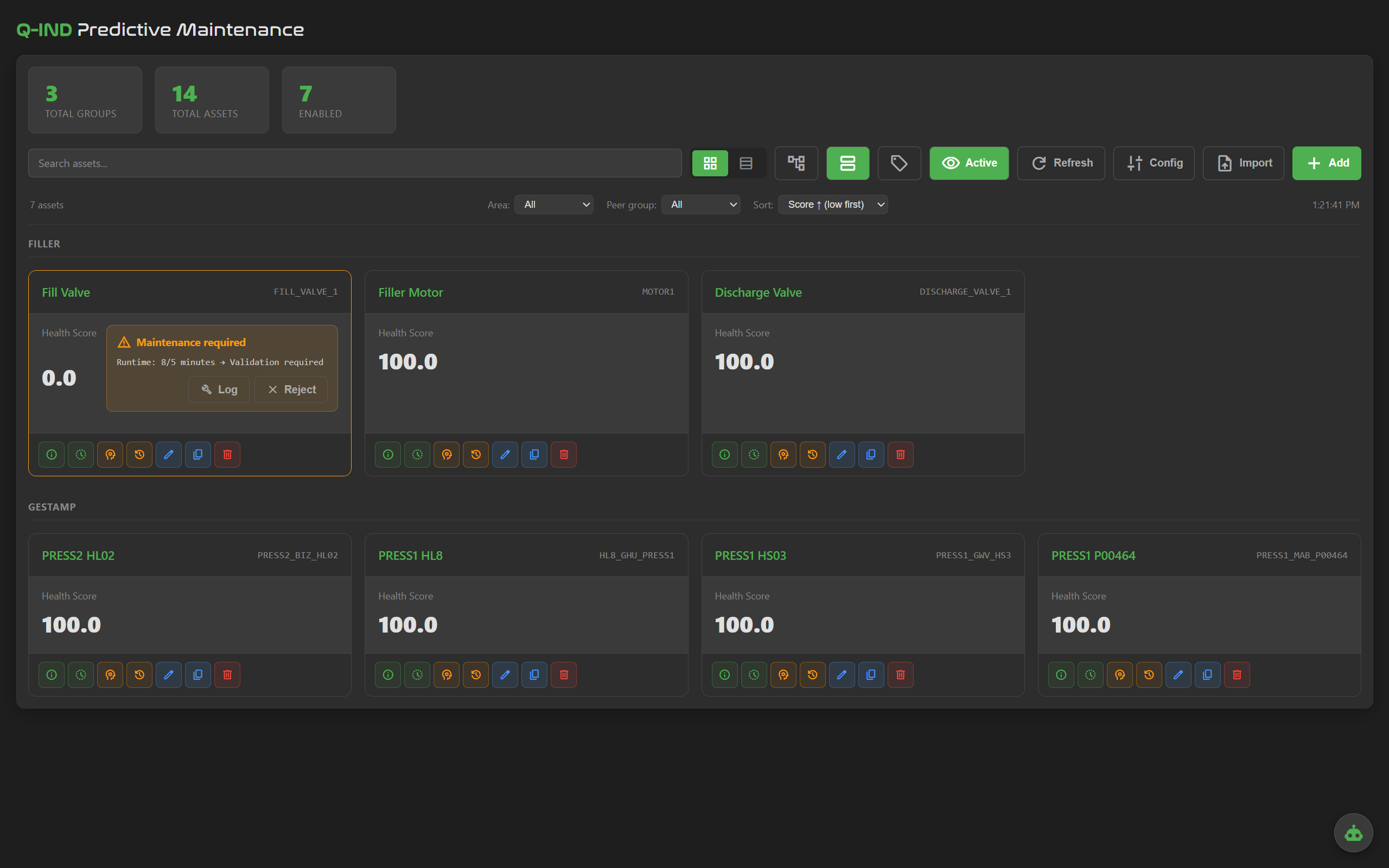Open history icon on Discharge Valve card
Viewport: 1389px width, 868px height.
(813, 455)
